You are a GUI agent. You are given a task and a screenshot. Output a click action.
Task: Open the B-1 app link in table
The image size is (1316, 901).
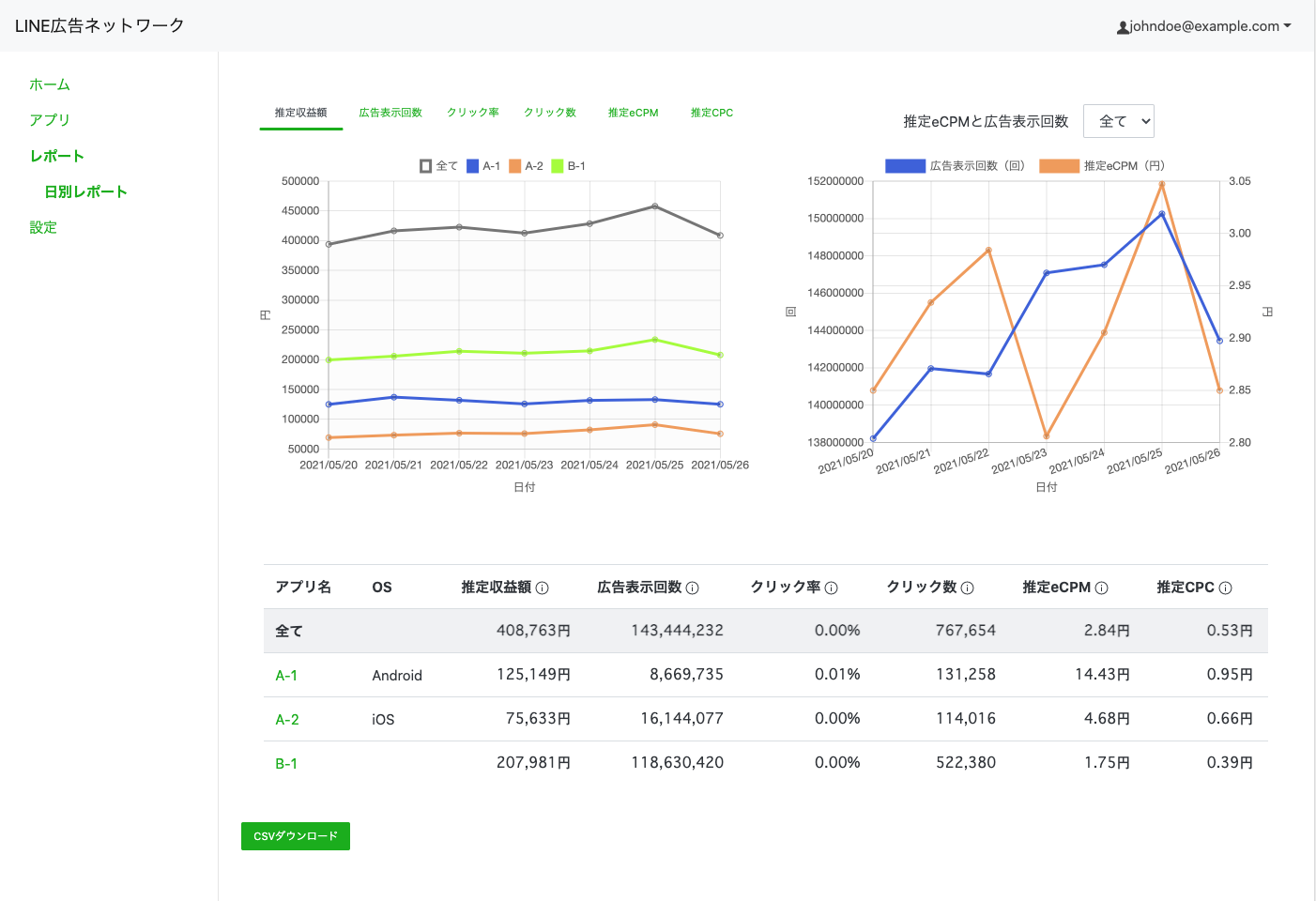[x=286, y=764]
